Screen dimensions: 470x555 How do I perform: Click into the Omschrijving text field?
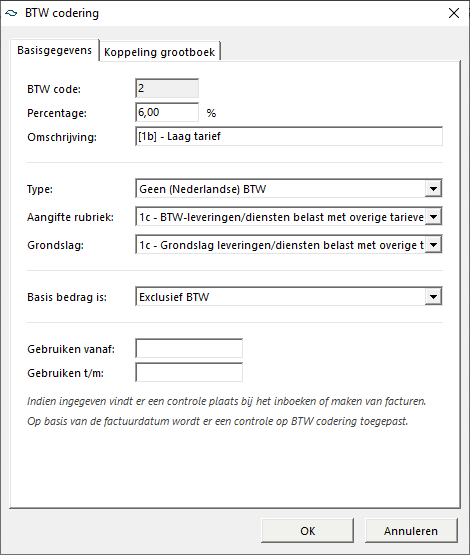[x=289, y=136]
